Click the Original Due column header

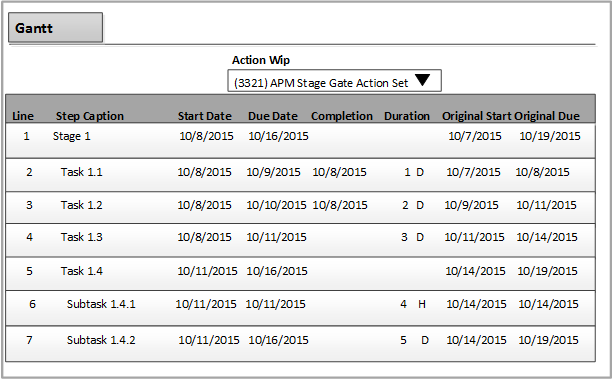[547, 116]
